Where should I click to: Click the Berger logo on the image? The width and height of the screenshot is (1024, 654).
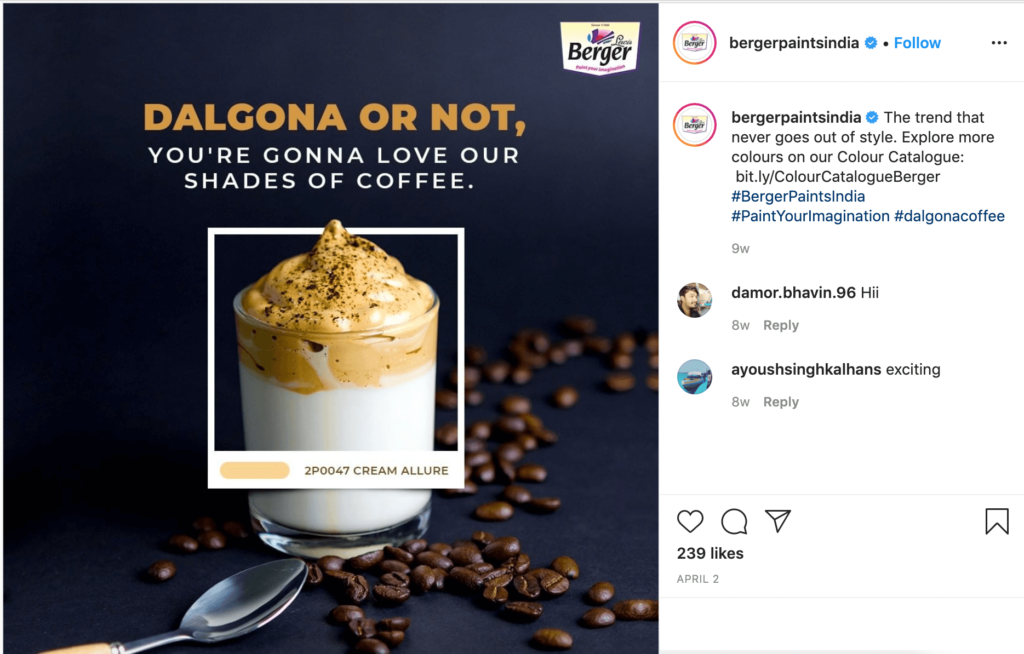pyautogui.click(x=600, y=48)
